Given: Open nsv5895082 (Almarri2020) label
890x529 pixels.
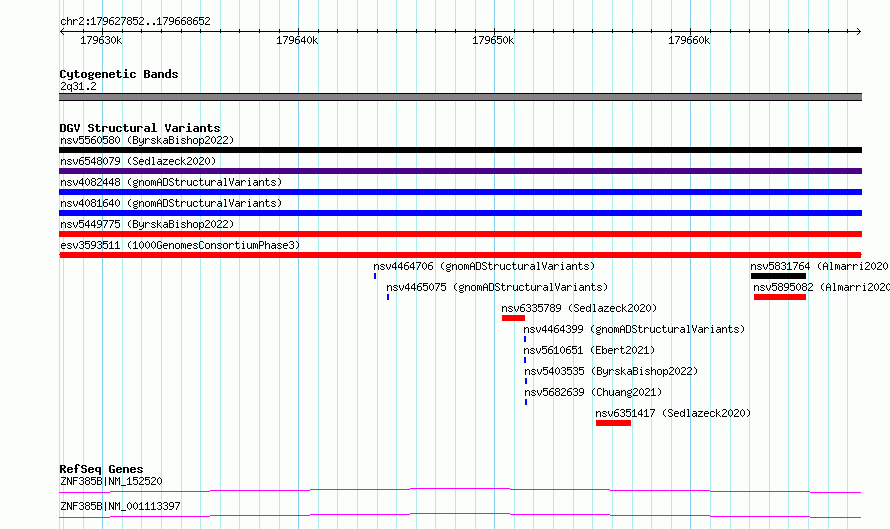Looking at the screenshot, I should (821, 287).
